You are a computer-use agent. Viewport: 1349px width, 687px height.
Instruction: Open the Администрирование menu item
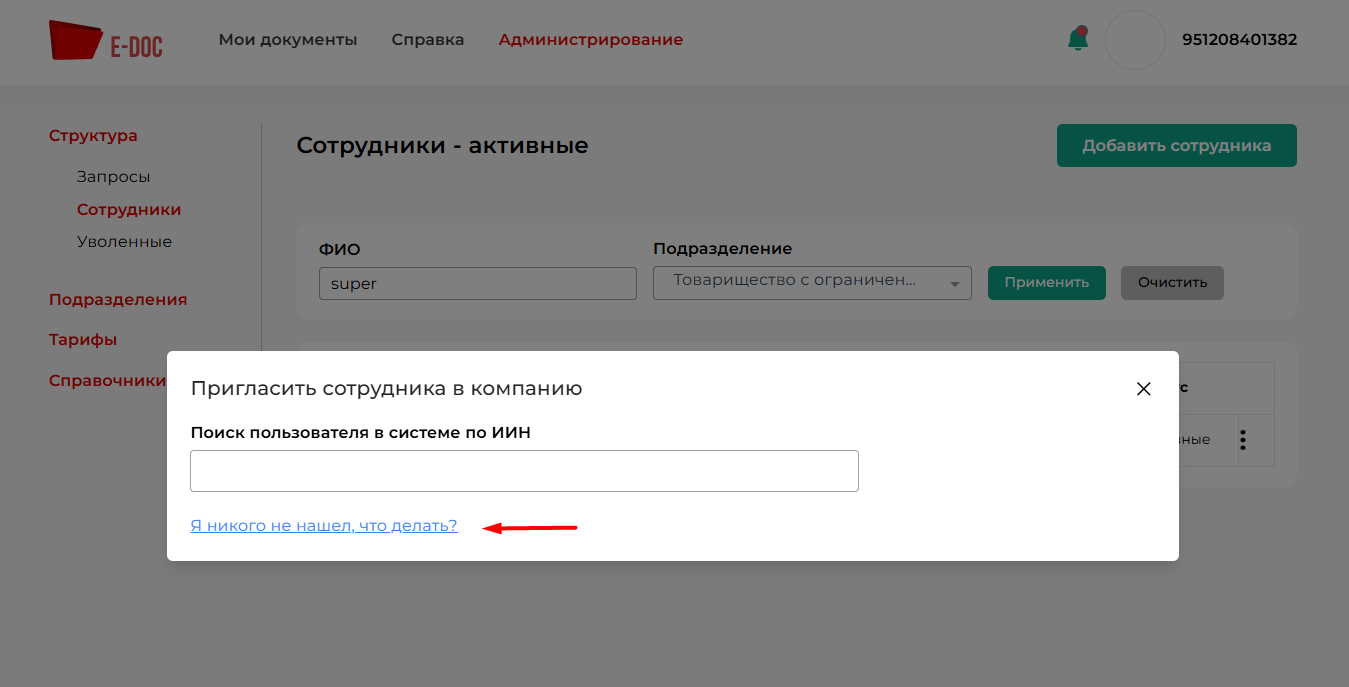(590, 40)
